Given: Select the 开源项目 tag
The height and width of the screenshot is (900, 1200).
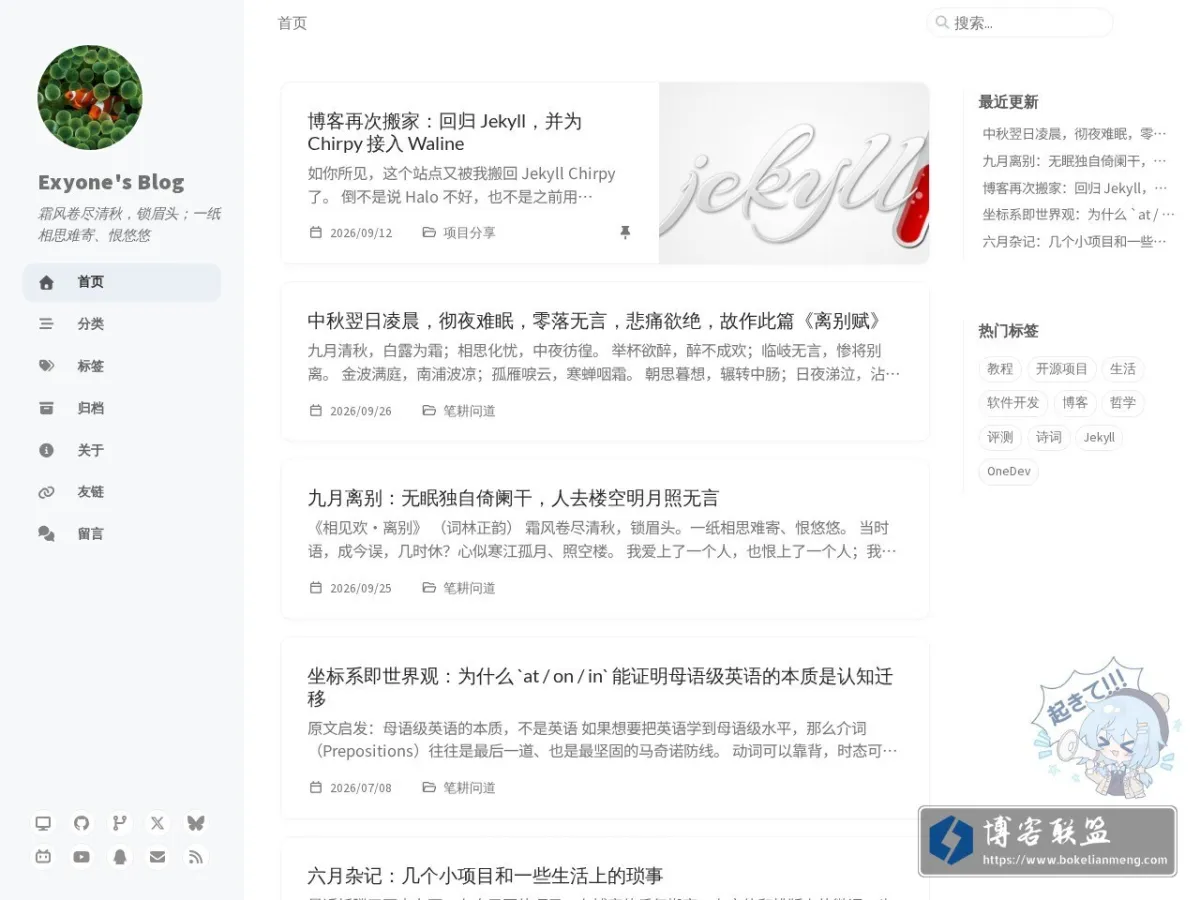Looking at the screenshot, I should [1062, 369].
